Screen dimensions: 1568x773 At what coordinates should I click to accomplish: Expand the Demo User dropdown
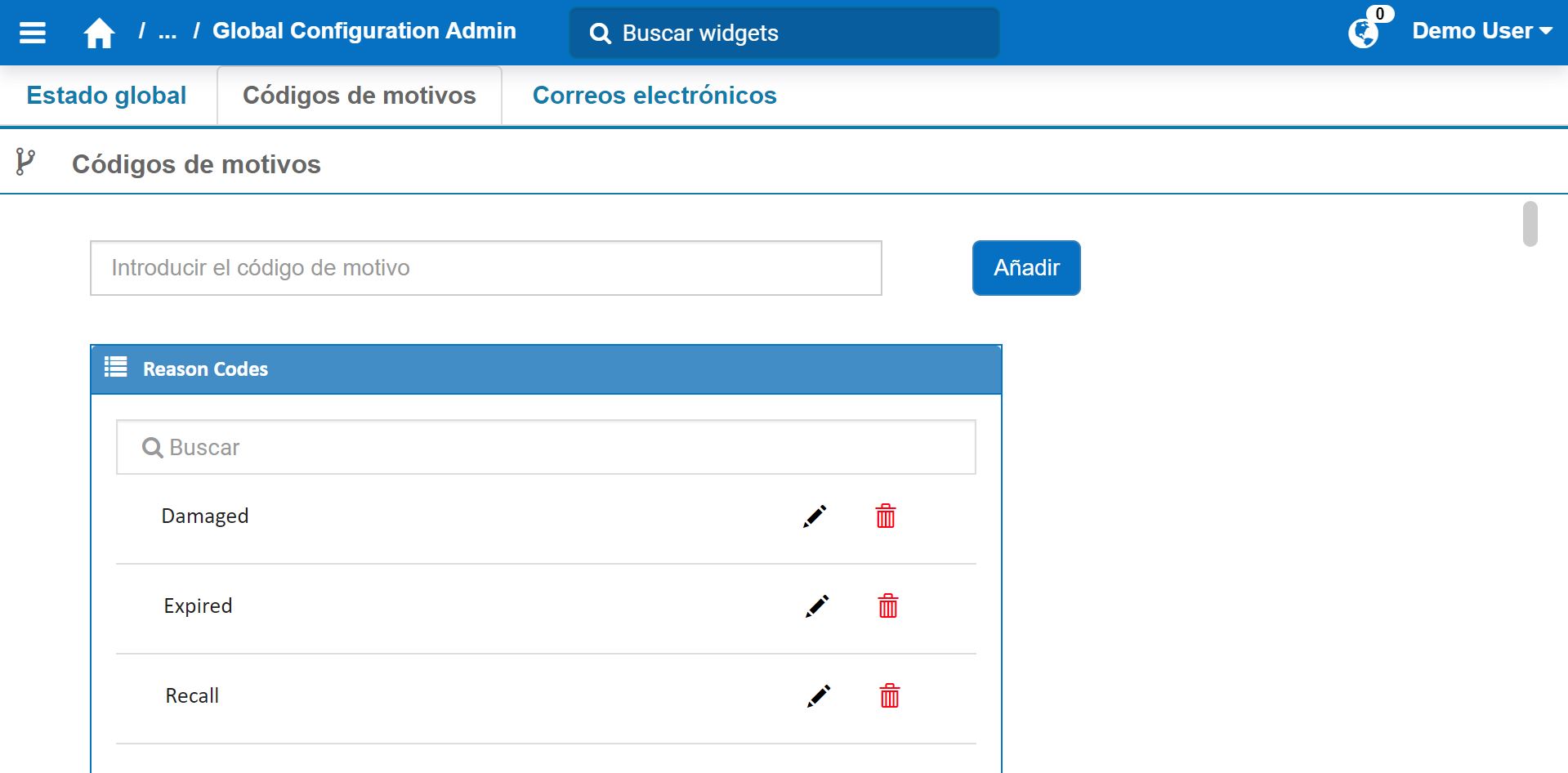1481,31
